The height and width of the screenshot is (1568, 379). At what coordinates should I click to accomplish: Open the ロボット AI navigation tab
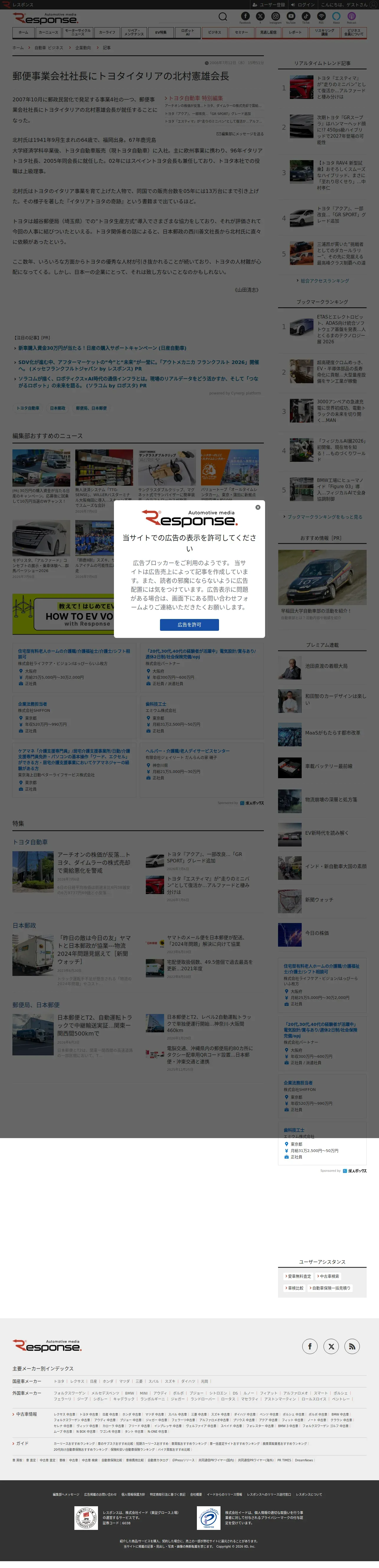point(187,32)
